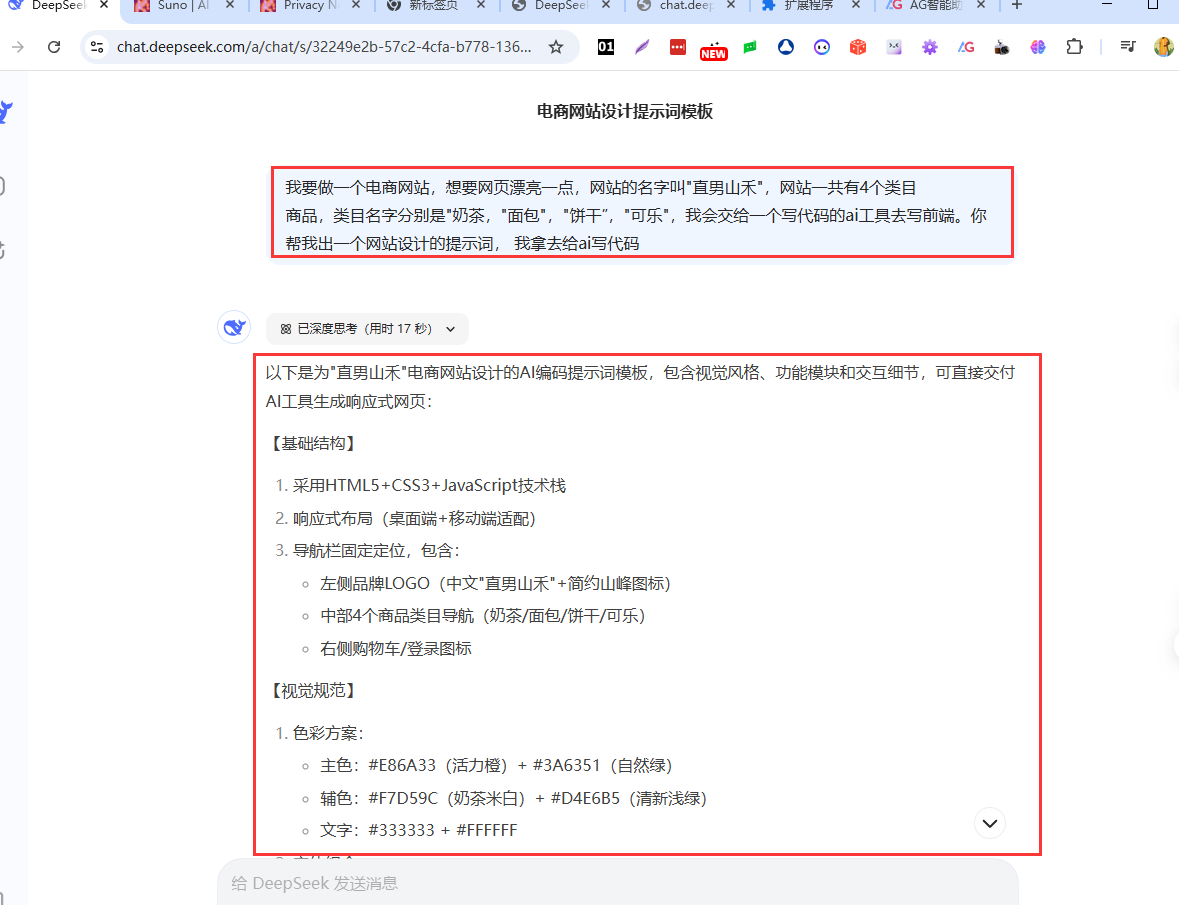The height and width of the screenshot is (905, 1179).
Task: Click the red dice extension icon
Action: click(858, 47)
